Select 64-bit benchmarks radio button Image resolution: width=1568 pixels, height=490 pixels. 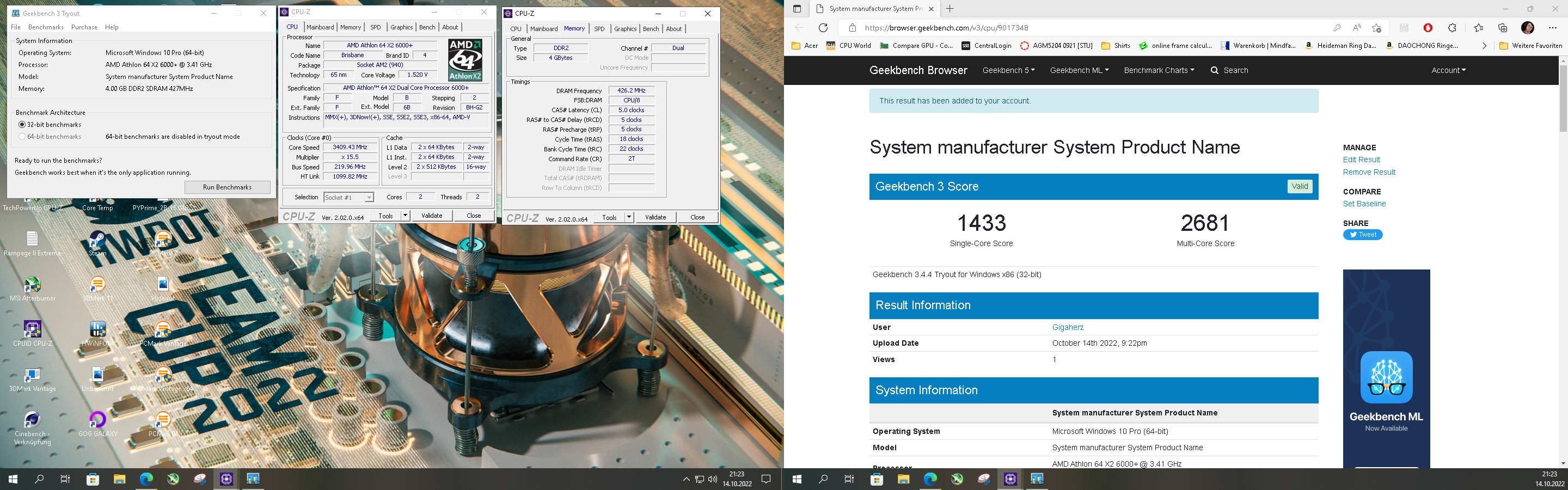coord(22,136)
